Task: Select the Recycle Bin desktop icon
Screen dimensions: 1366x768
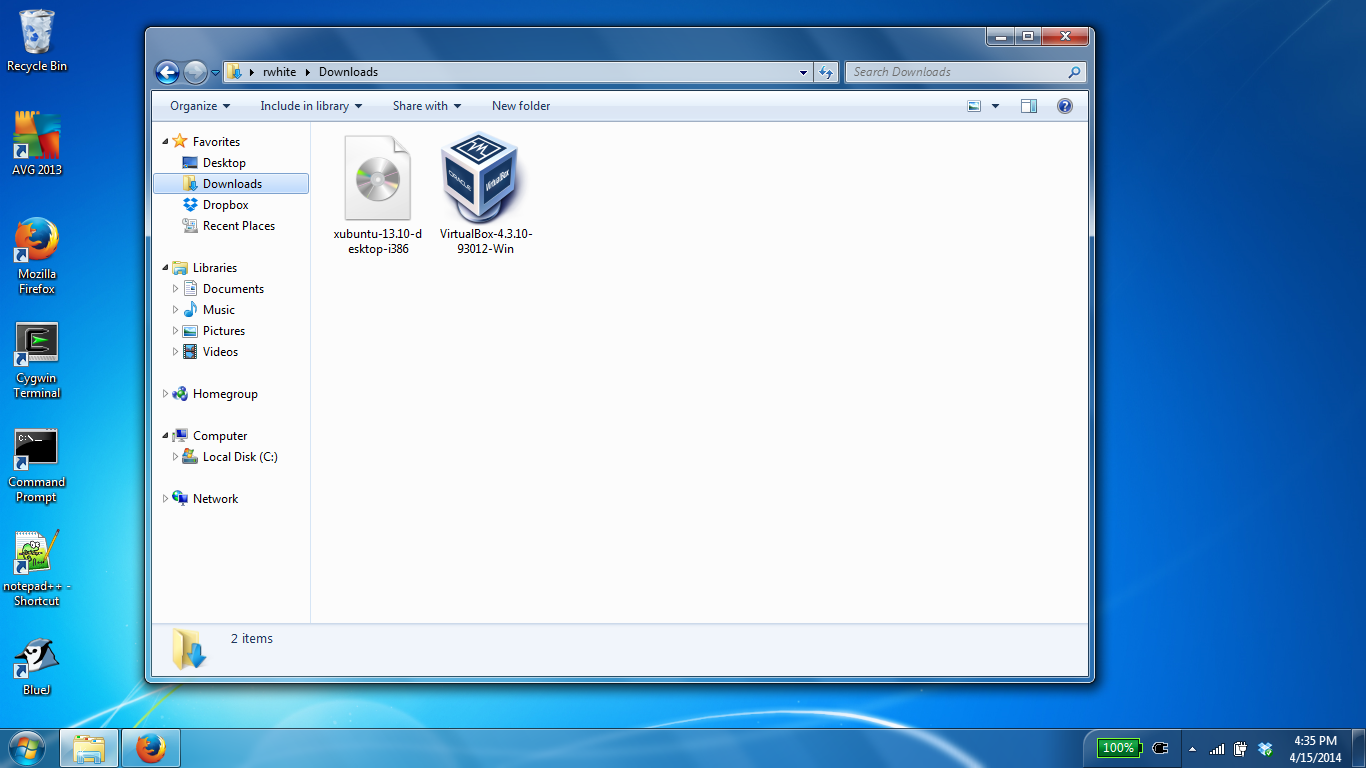Action: click(x=37, y=41)
